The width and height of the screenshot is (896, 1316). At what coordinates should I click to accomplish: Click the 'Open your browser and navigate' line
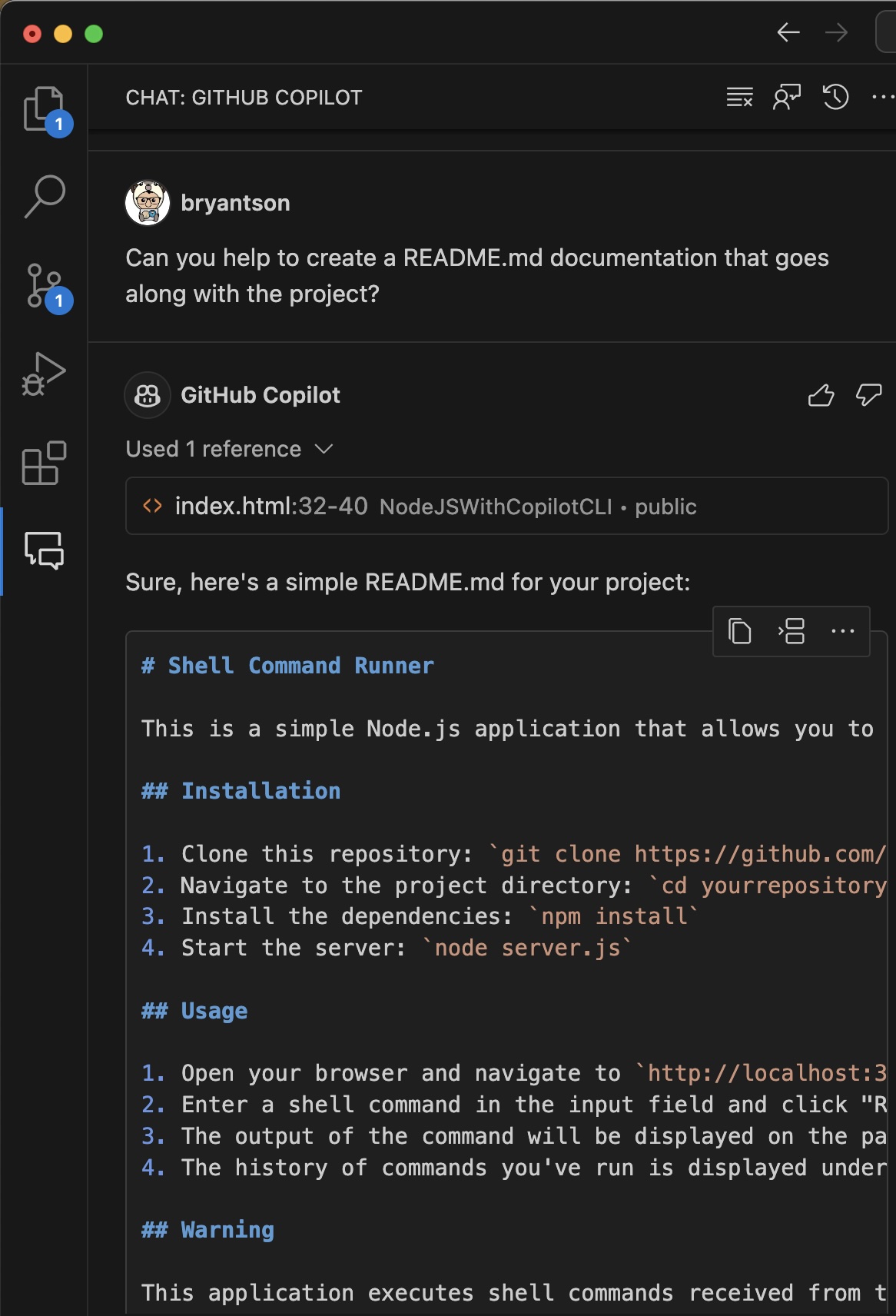[x=514, y=1073]
